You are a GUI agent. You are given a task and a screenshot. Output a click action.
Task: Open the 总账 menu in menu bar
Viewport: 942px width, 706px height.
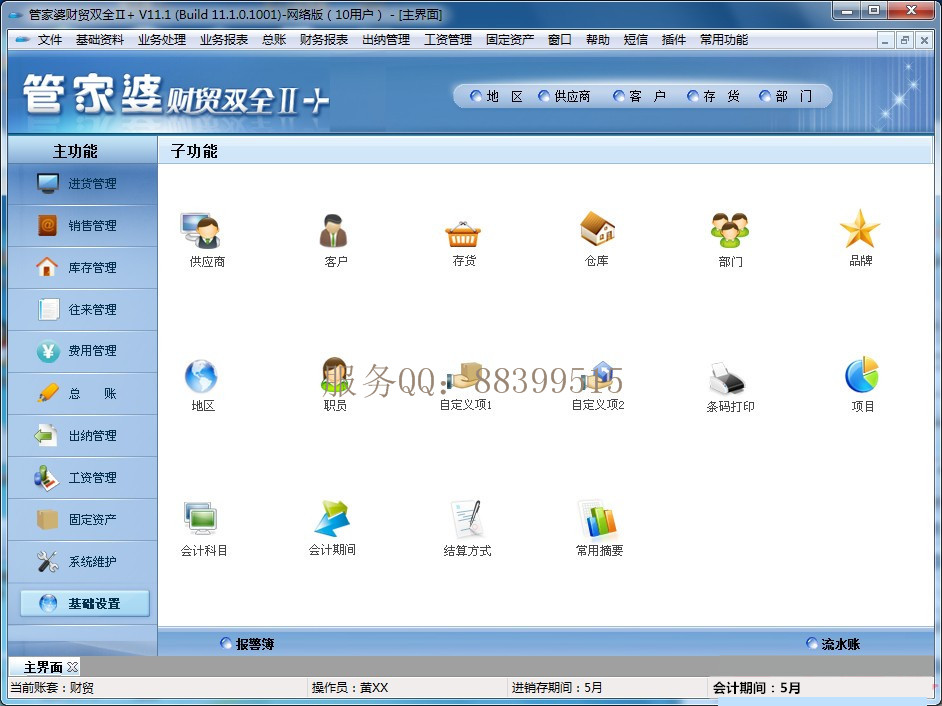[x=274, y=40]
